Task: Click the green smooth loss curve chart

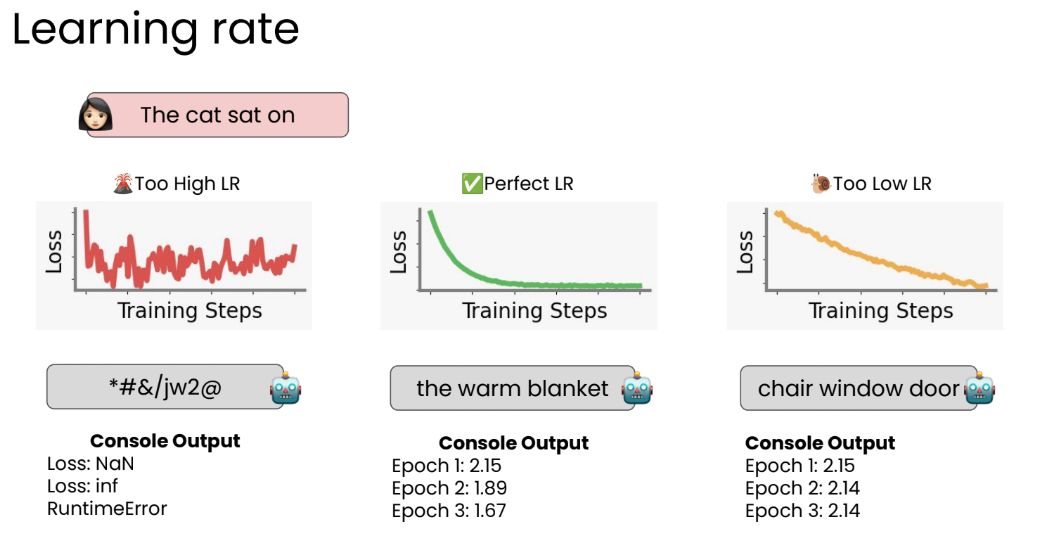Action: pyautogui.click(x=519, y=265)
